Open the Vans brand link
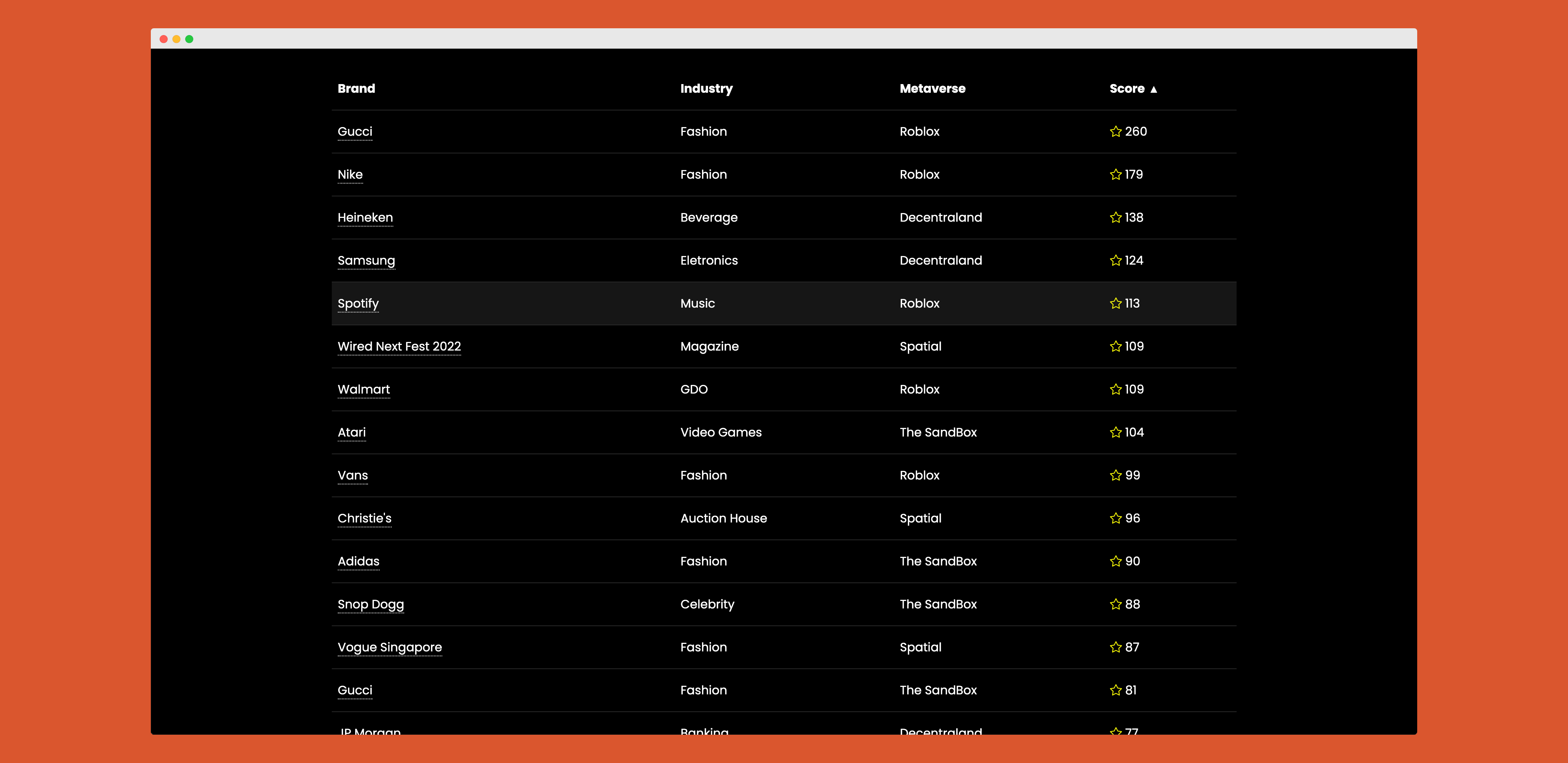This screenshot has width=1568, height=763. (x=353, y=475)
